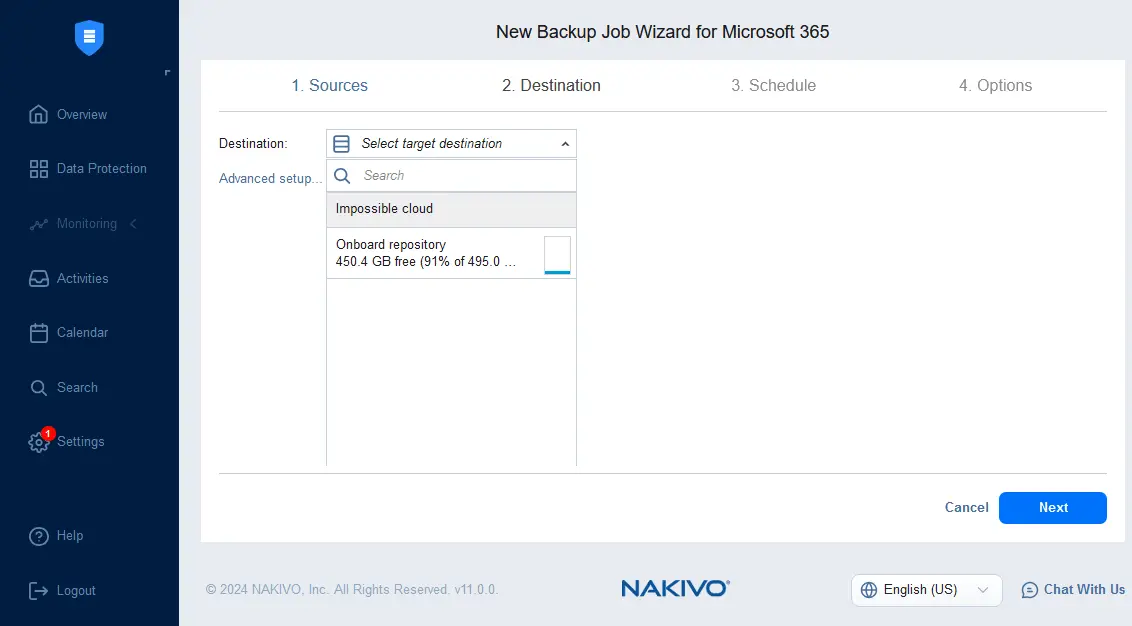Click the Logout arrow icon
Screen dimensions: 1132x626
[38, 591]
